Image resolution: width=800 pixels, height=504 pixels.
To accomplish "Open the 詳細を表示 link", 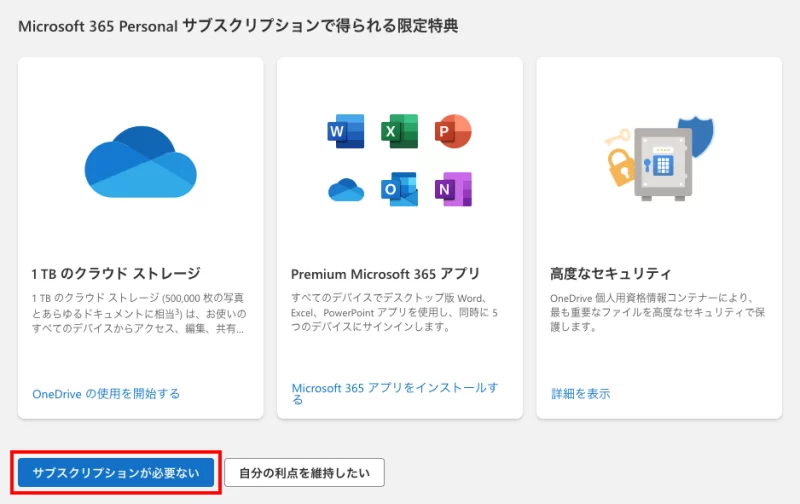I will [580, 394].
